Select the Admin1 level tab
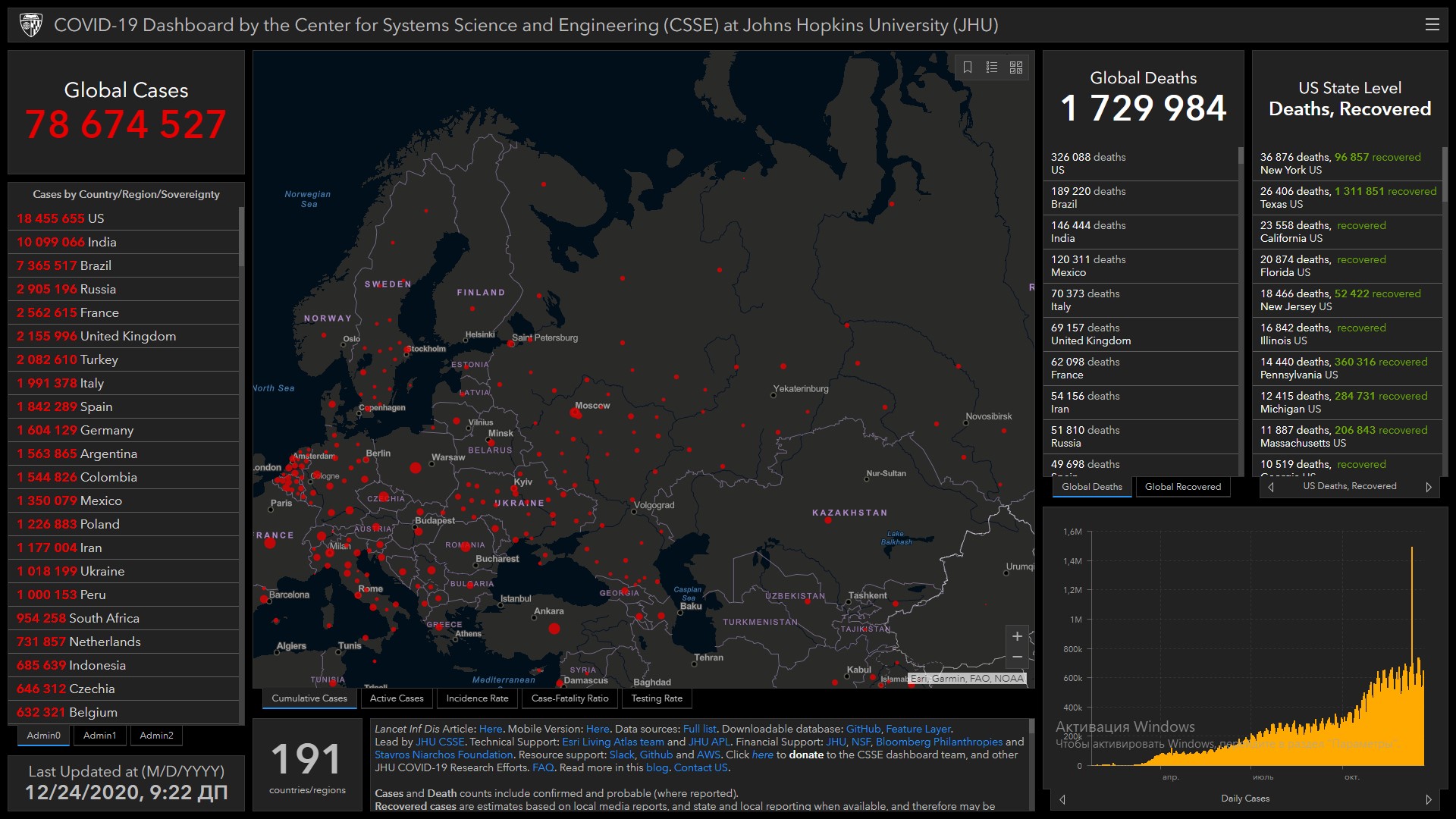Viewport: 1456px width, 819px height. pyautogui.click(x=99, y=736)
